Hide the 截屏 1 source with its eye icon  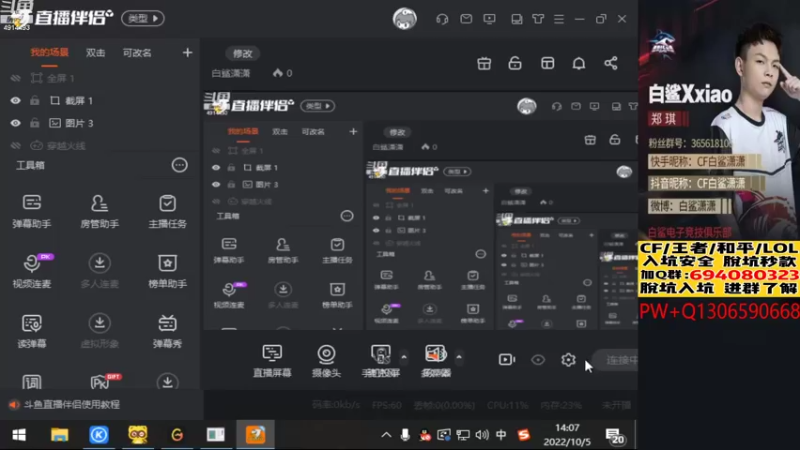(x=15, y=101)
